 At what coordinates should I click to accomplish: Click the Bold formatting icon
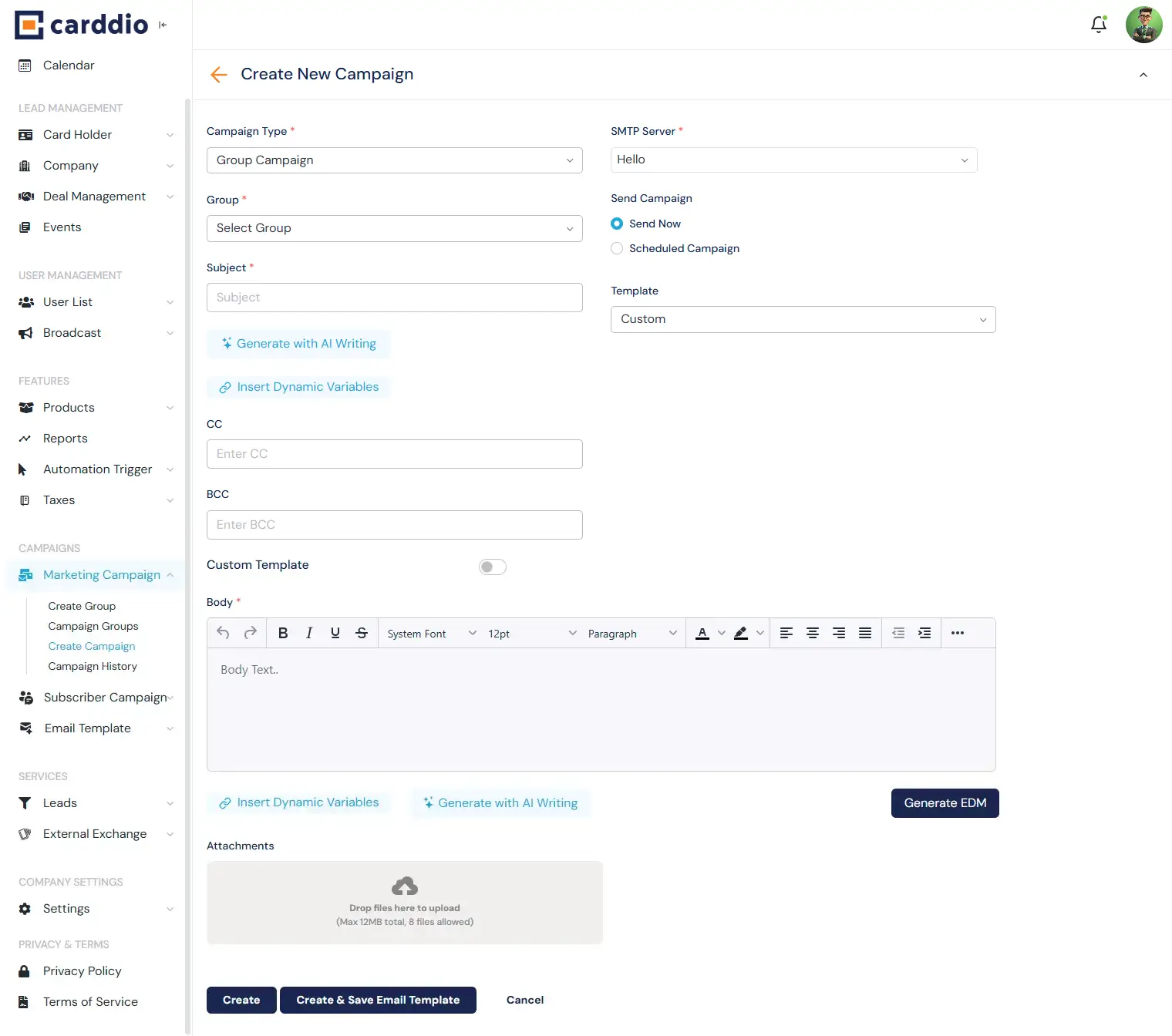[x=283, y=633]
